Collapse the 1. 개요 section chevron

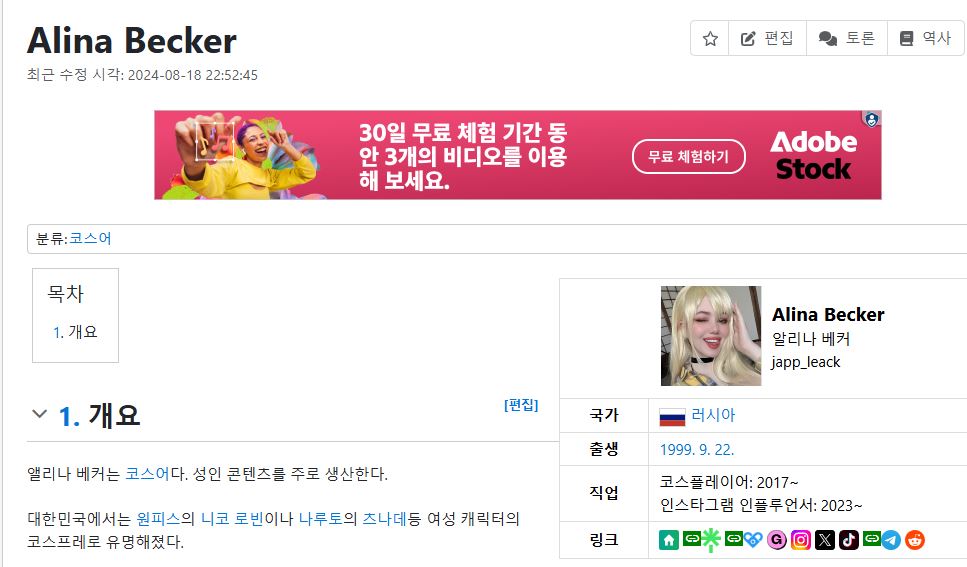point(39,414)
